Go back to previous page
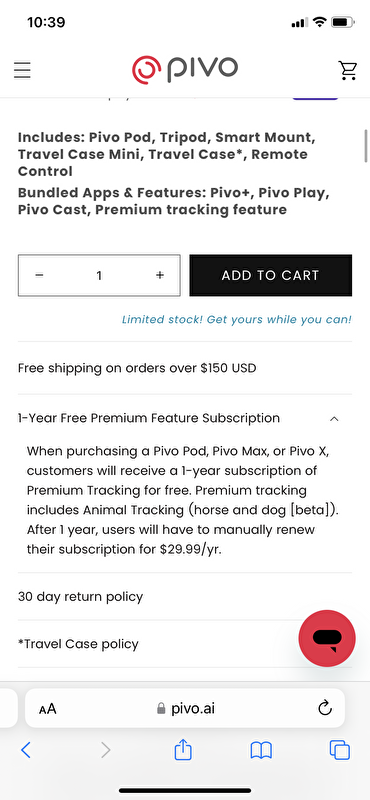Viewport: 370px width, 800px height. coord(26,750)
